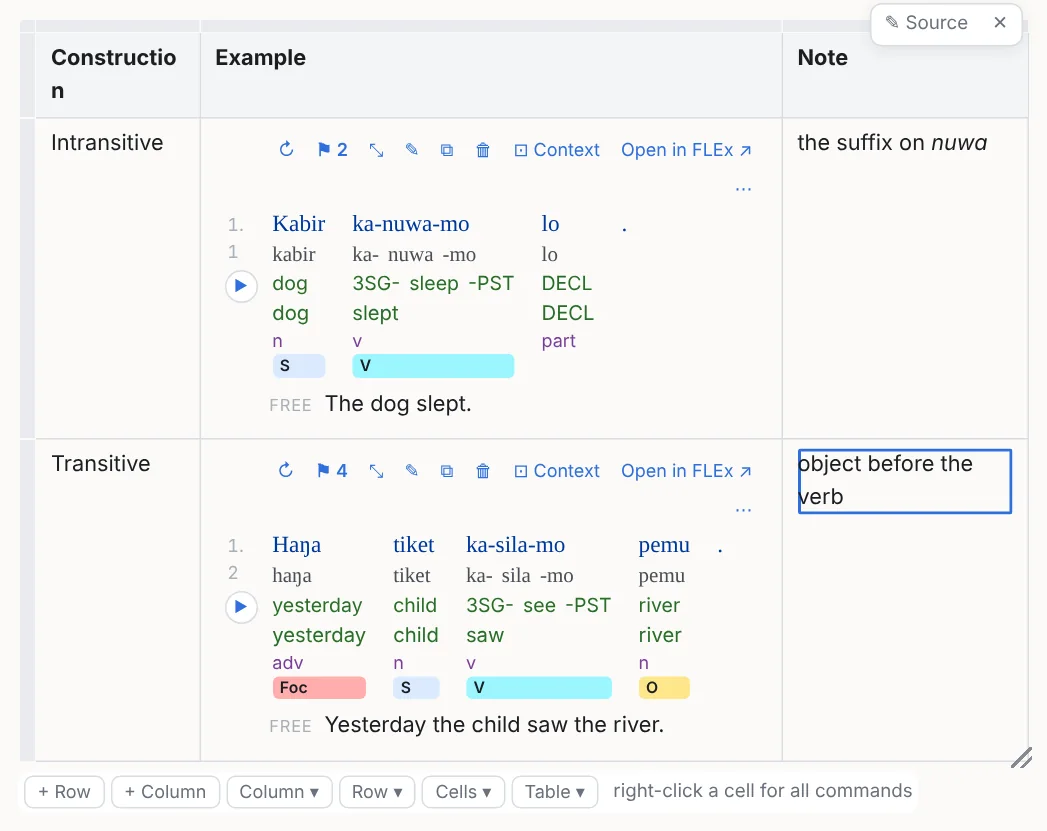The width and height of the screenshot is (1047, 831).
Task: Open the Intransitive example in FLEx
Action: (x=686, y=150)
